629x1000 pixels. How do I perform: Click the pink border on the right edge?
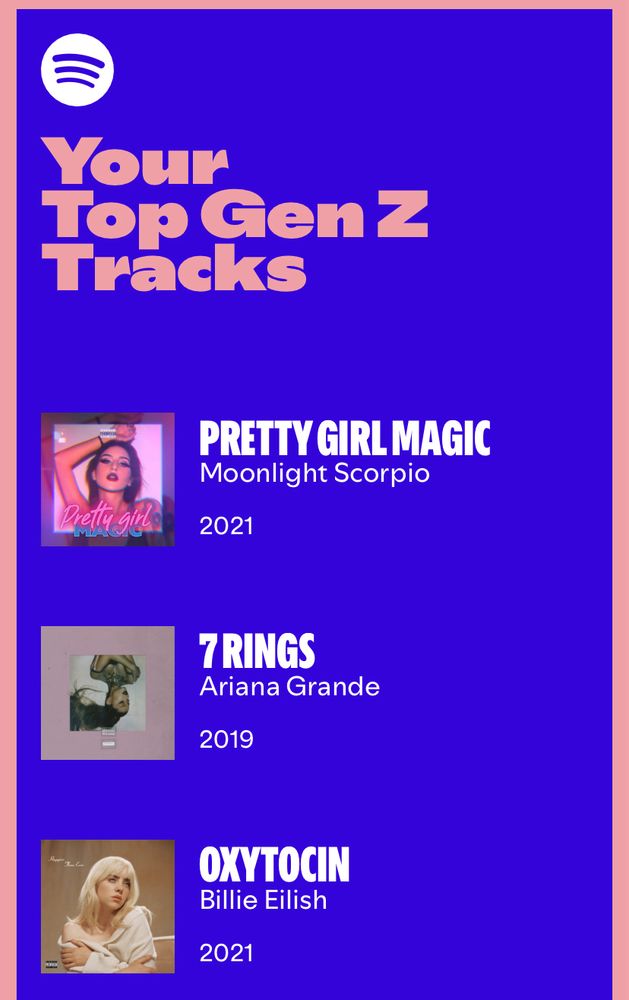tap(621, 500)
